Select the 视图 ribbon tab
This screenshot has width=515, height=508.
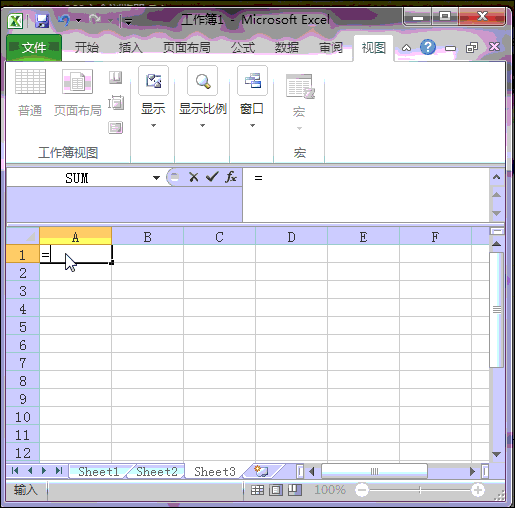click(x=374, y=48)
